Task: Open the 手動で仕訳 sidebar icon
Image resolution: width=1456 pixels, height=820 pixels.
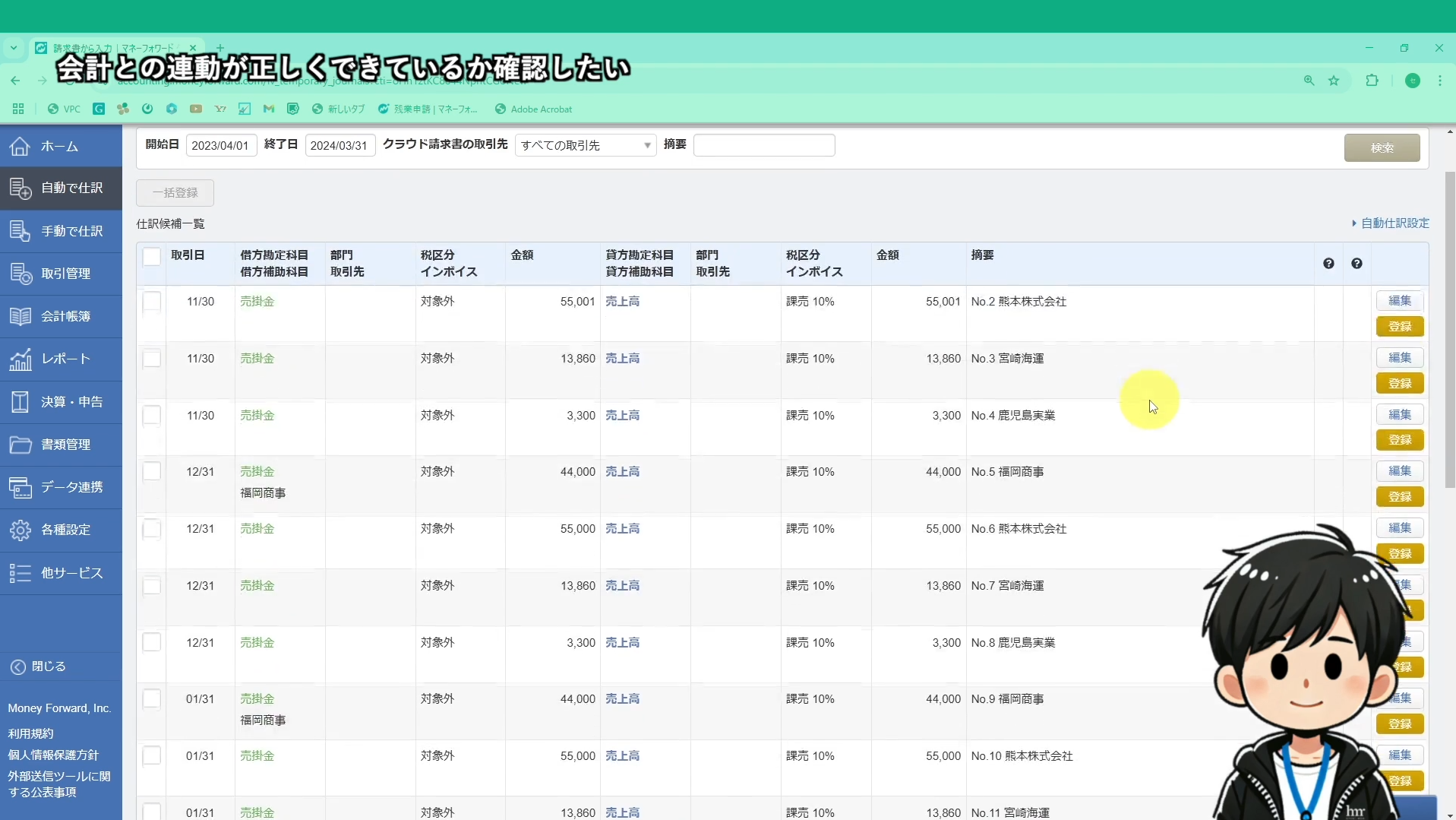Action: (x=21, y=231)
